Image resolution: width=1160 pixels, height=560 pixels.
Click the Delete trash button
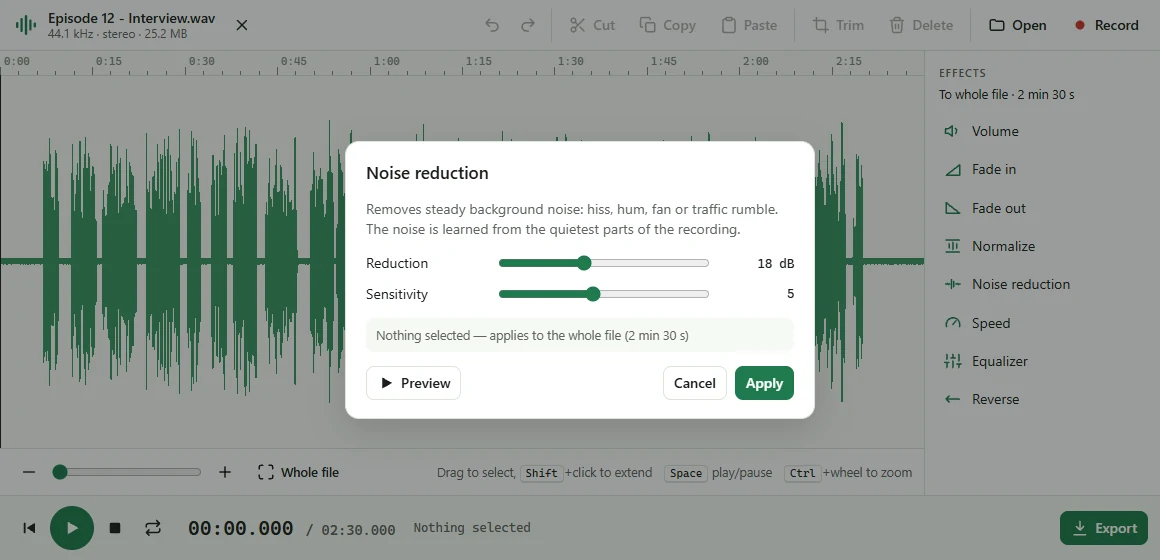[921, 25]
